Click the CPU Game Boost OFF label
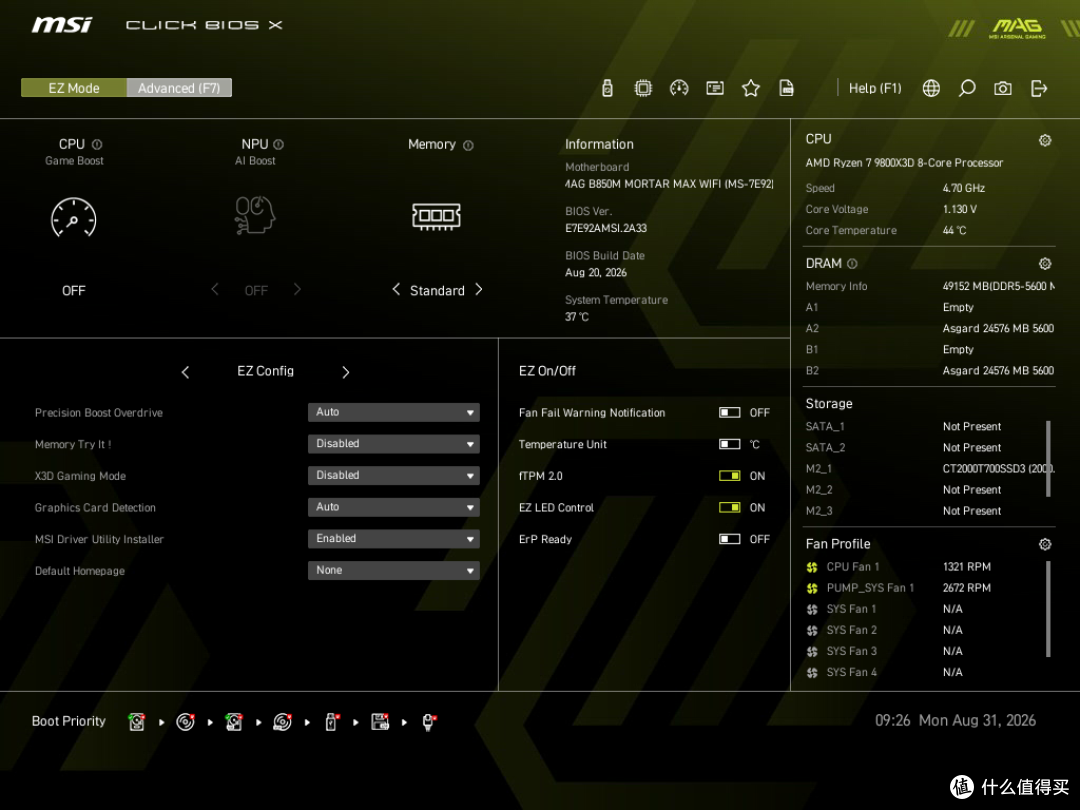The image size is (1080, 810). [x=74, y=291]
